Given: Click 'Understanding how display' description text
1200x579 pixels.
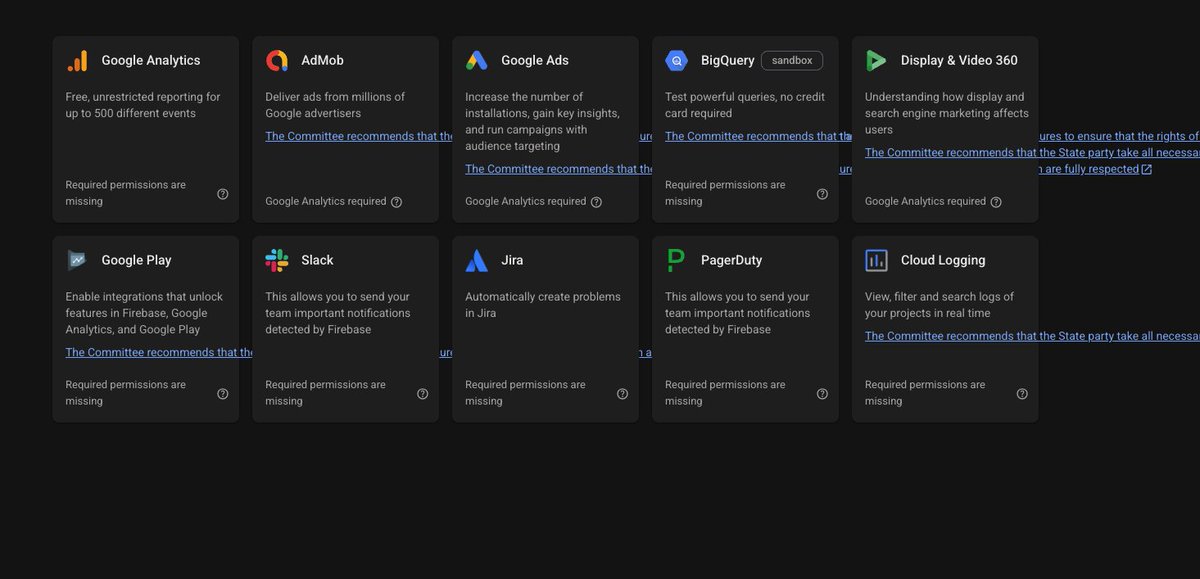Looking at the screenshot, I should click(945, 113).
